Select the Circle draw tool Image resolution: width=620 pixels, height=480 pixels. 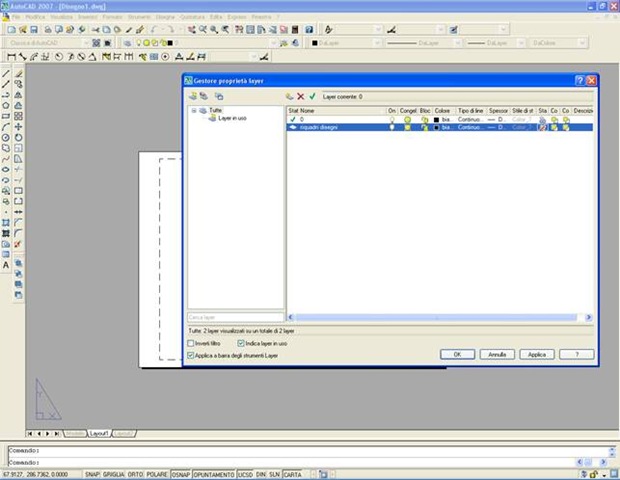click(6, 138)
